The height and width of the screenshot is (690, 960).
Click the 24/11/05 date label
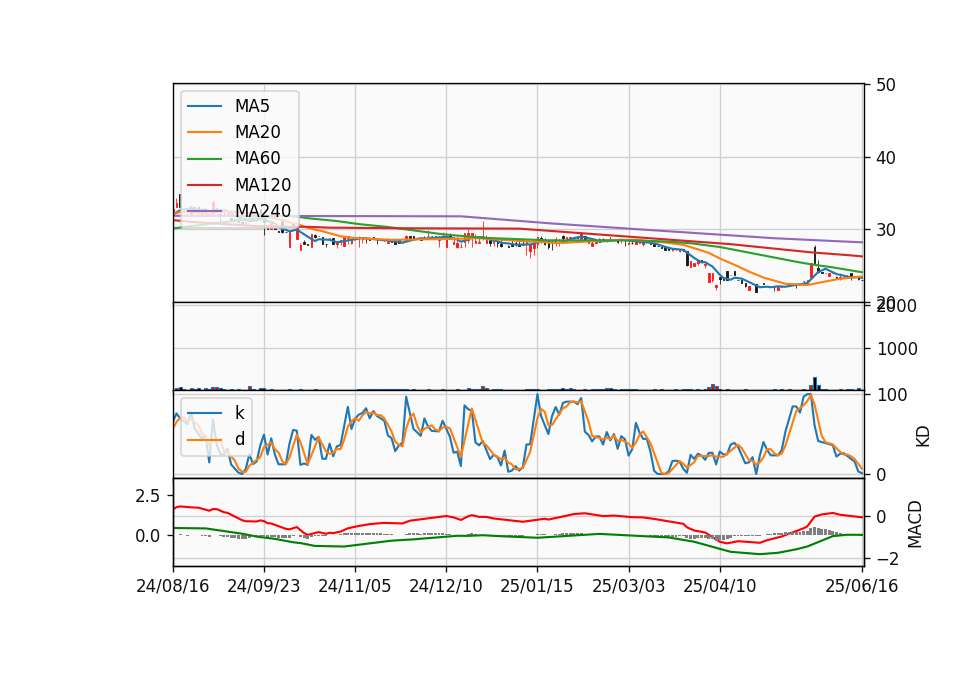tap(354, 586)
